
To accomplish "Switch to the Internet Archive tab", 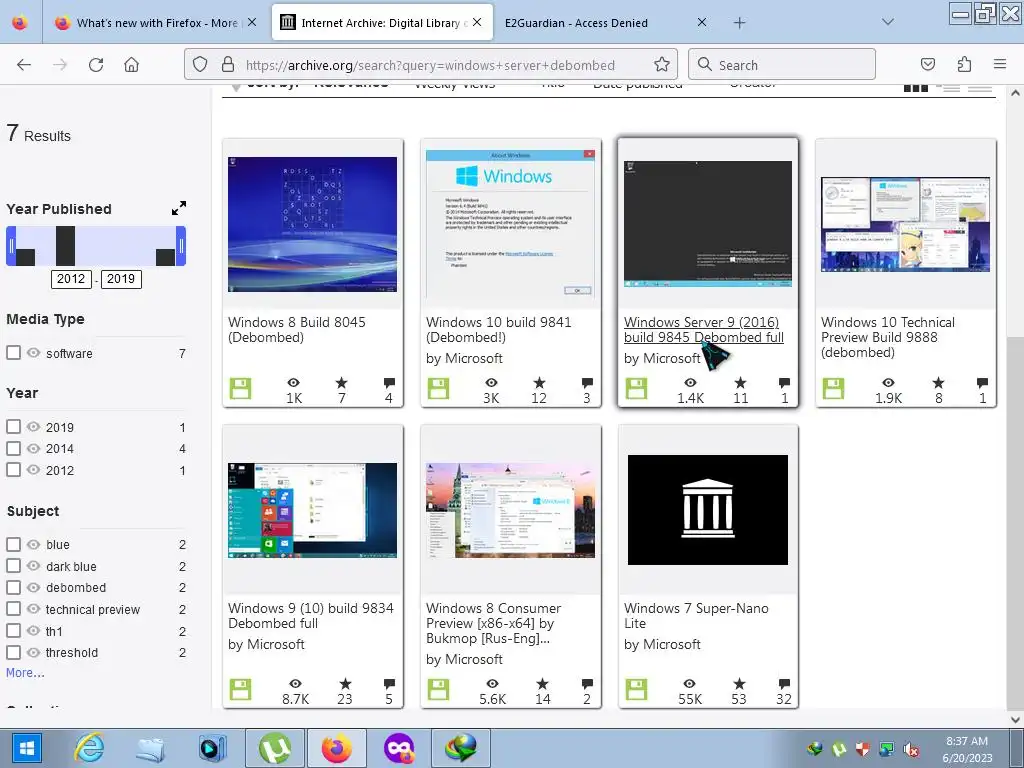I will coord(382,23).
